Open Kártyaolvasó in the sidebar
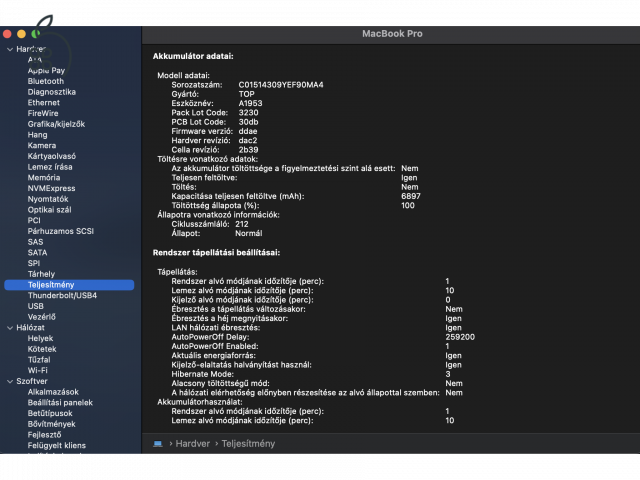Screen dimensions: 640x480 [x=52, y=156]
